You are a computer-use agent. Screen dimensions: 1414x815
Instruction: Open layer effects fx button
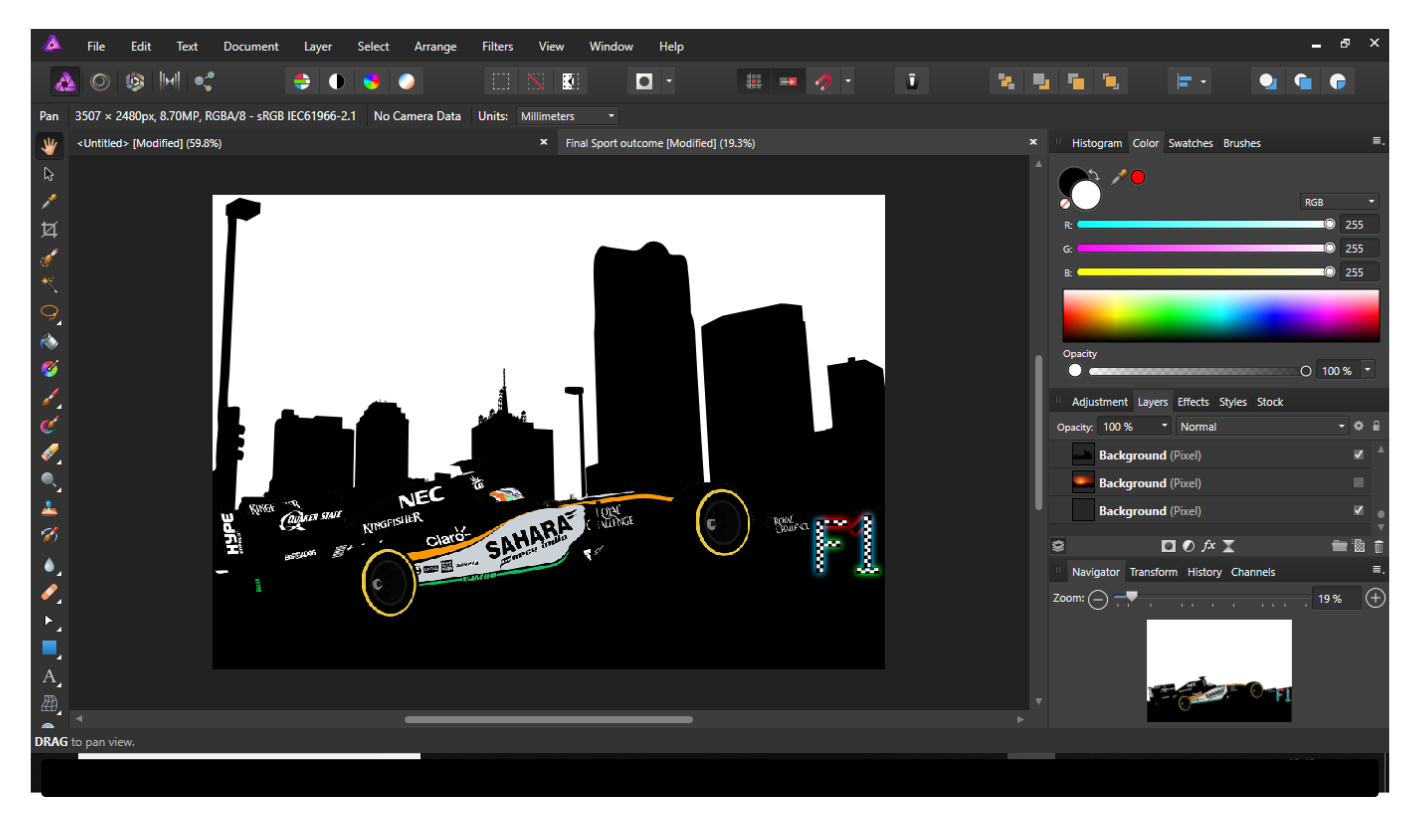(1208, 546)
